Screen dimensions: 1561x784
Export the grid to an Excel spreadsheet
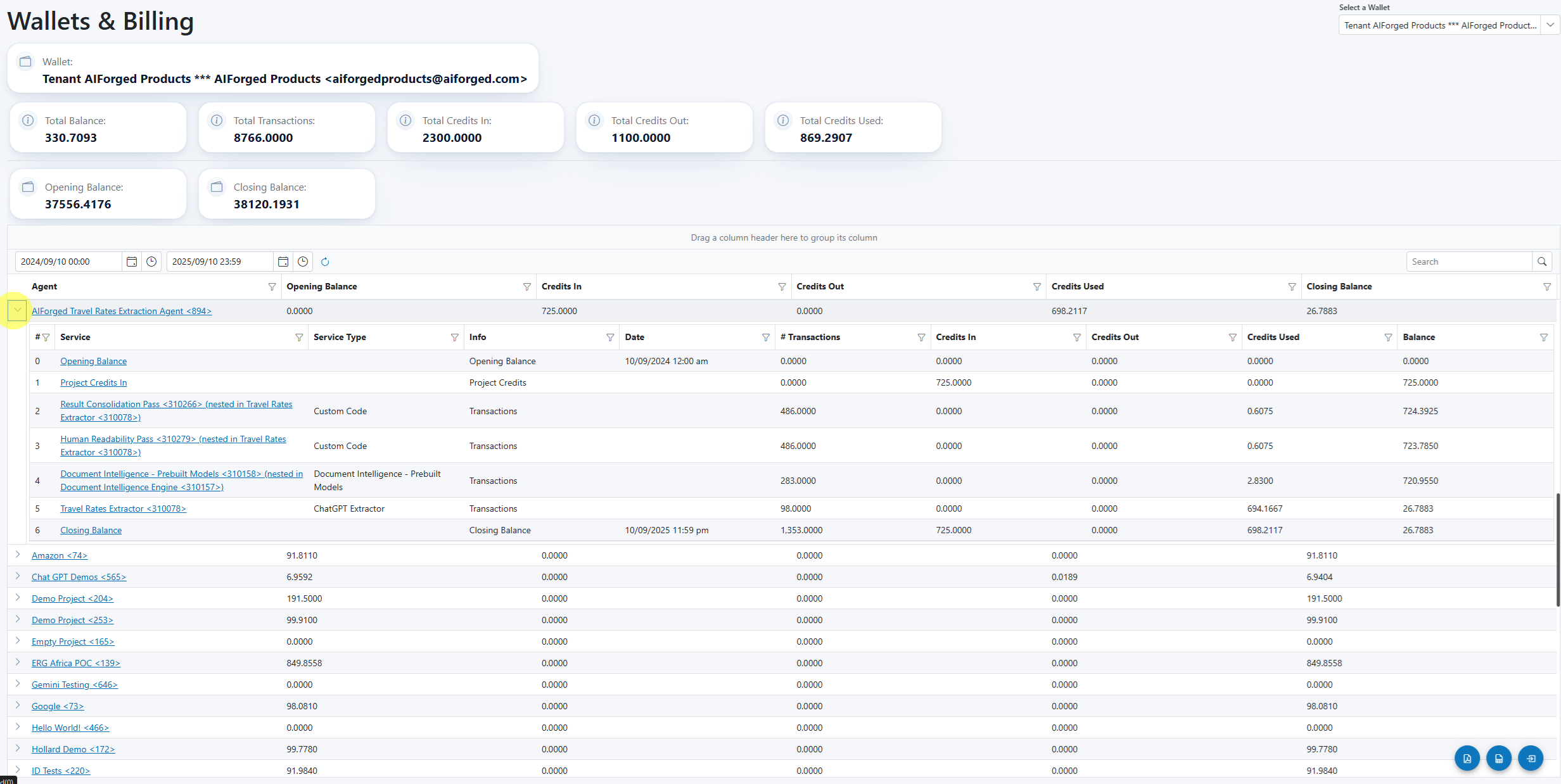(1498, 758)
